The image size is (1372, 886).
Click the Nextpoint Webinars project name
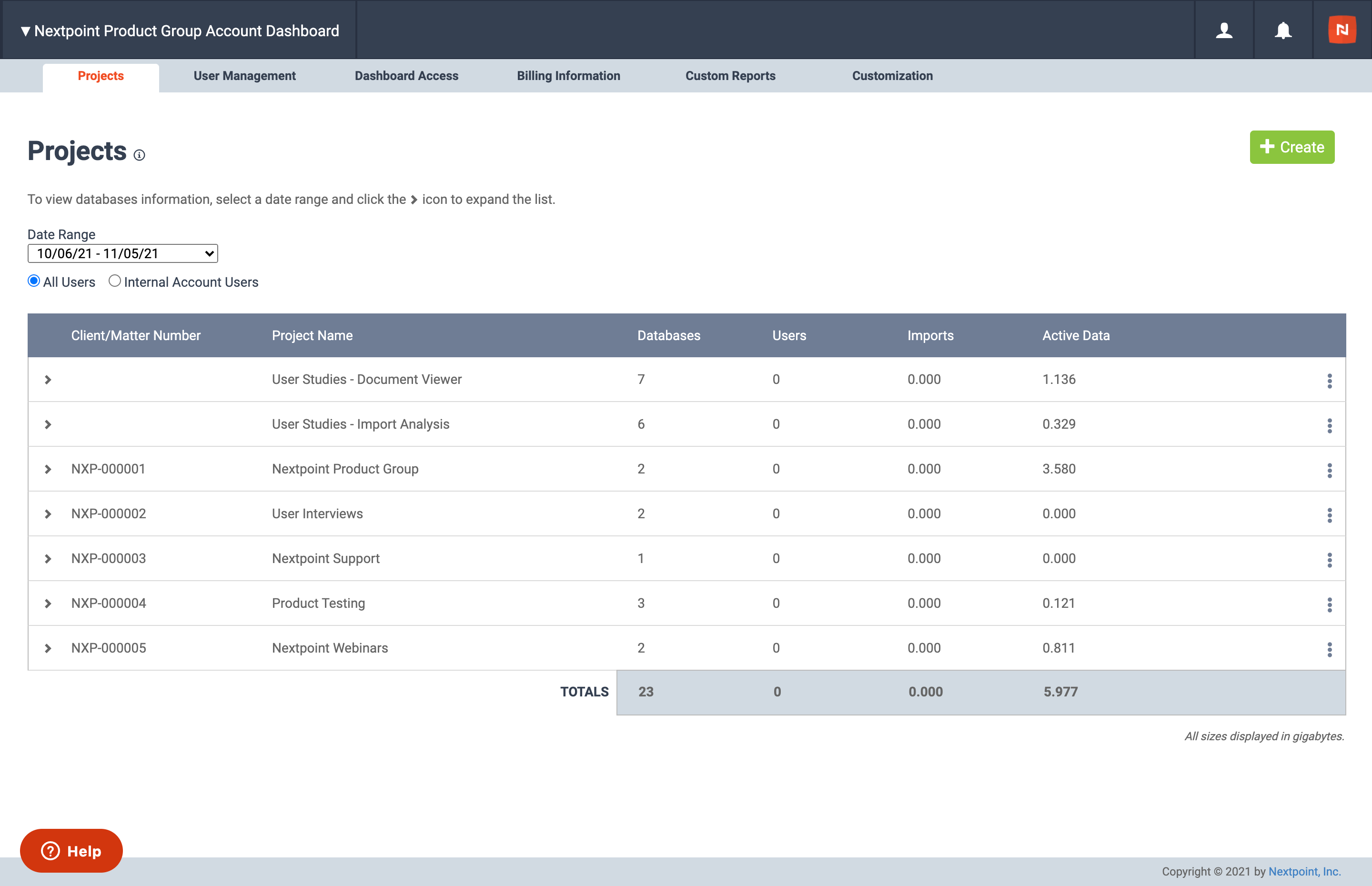point(330,648)
